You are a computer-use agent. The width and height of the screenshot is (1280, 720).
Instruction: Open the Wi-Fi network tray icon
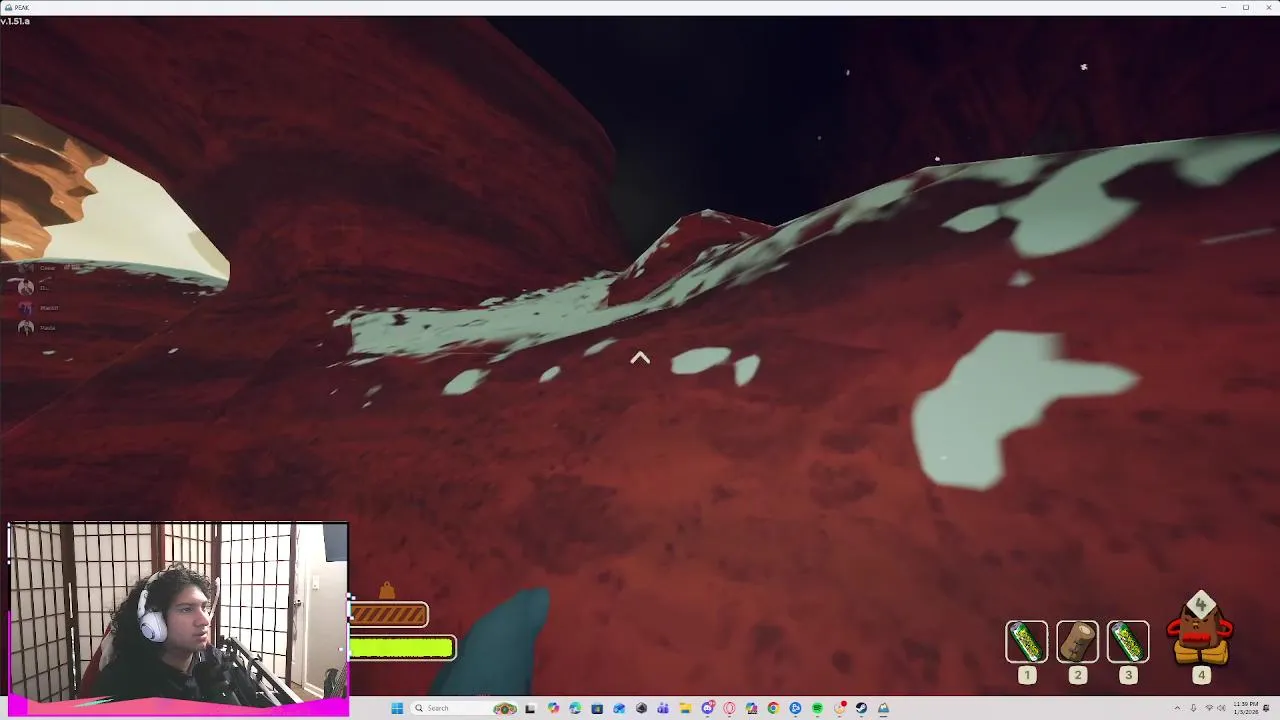(1209, 708)
